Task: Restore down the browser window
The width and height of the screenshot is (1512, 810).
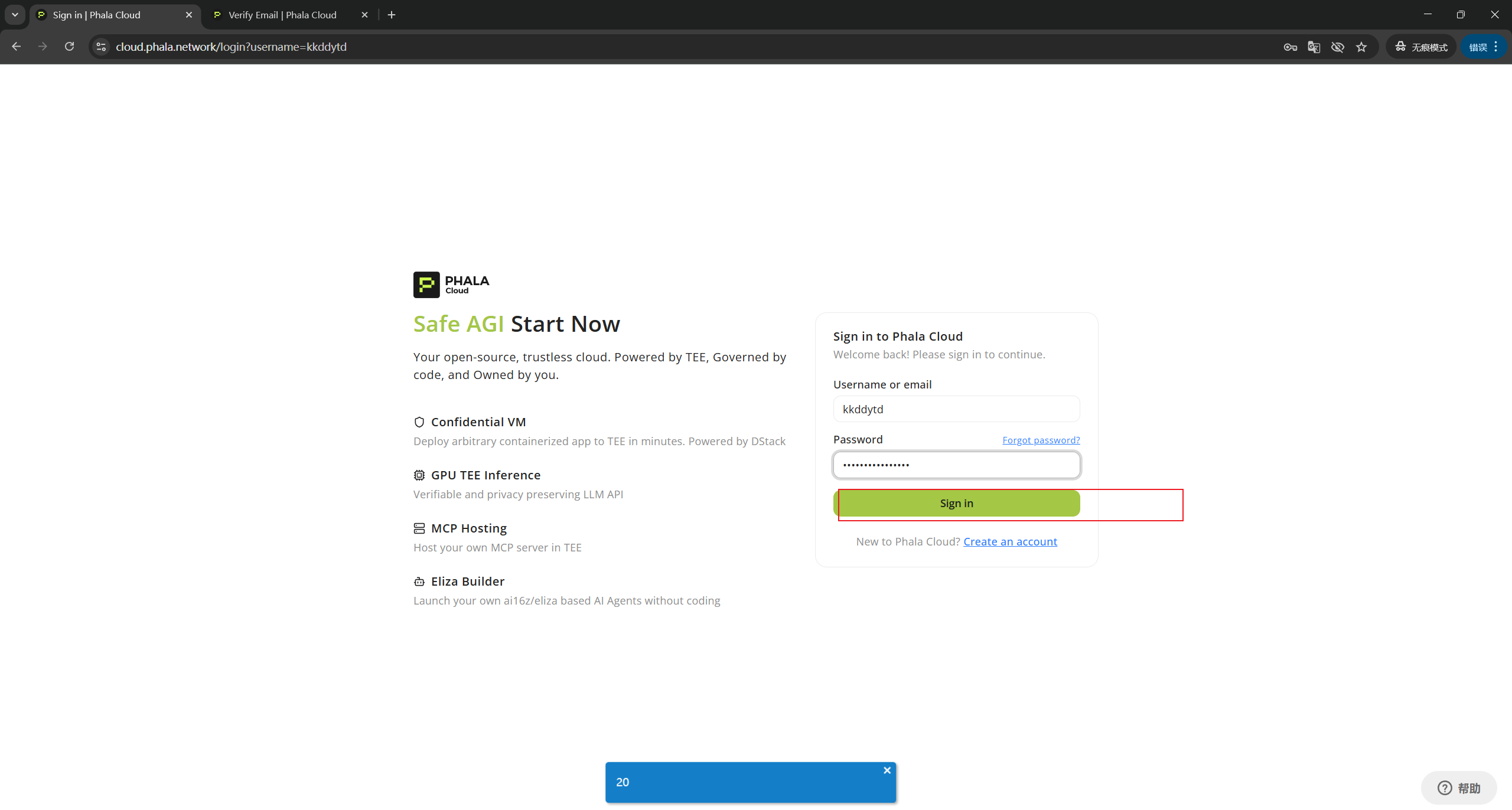Action: (x=1461, y=14)
